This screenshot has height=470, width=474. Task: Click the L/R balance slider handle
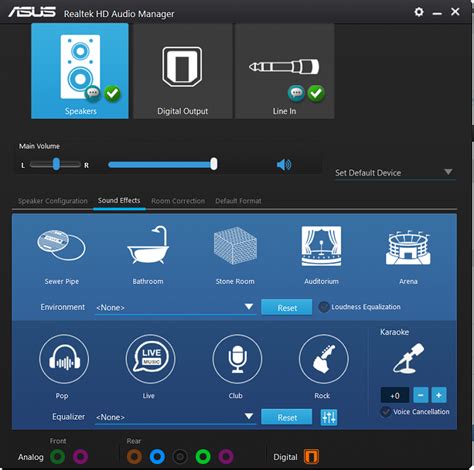tap(56, 164)
